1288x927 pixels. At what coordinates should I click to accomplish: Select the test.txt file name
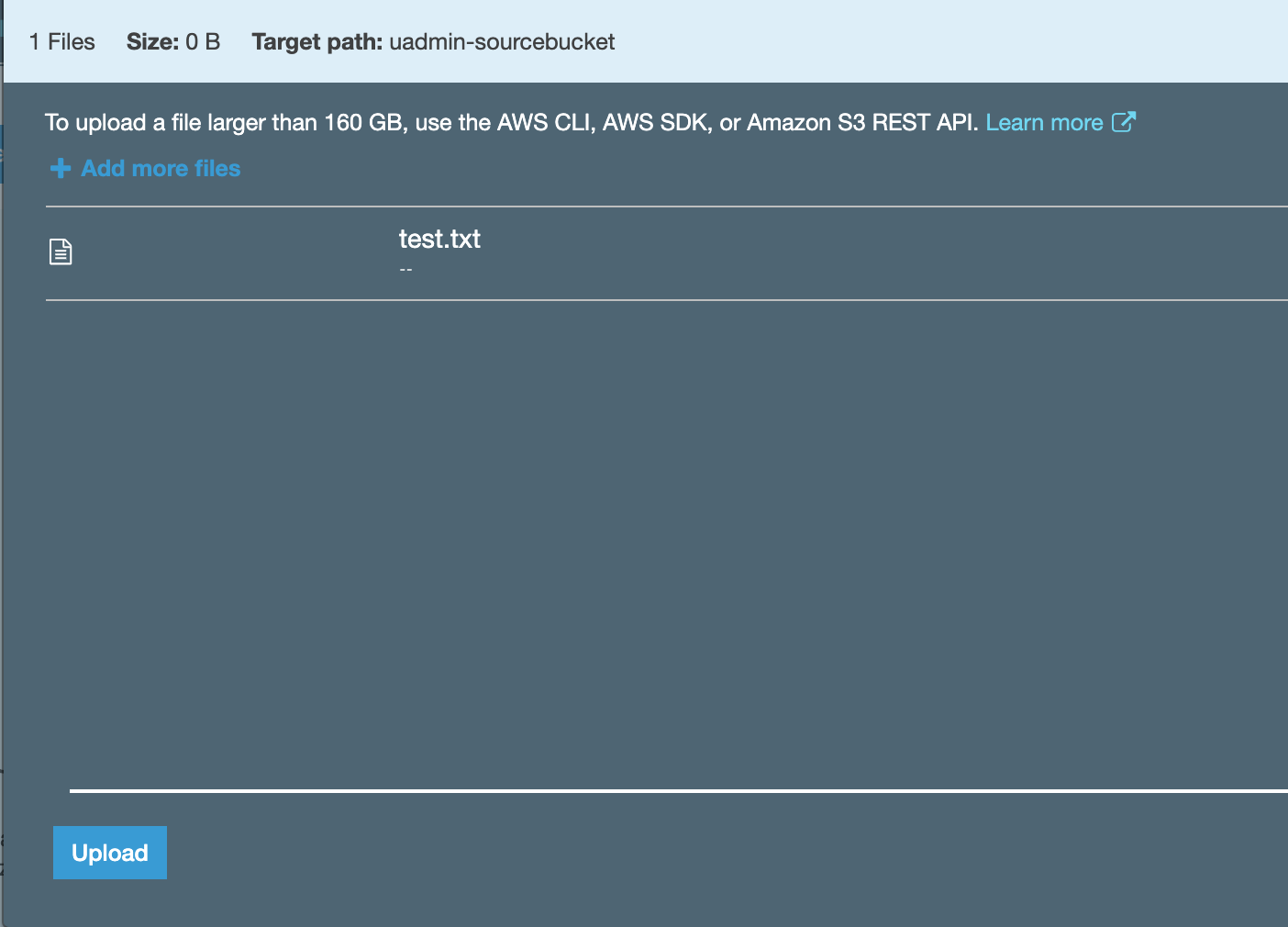[439, 240]
